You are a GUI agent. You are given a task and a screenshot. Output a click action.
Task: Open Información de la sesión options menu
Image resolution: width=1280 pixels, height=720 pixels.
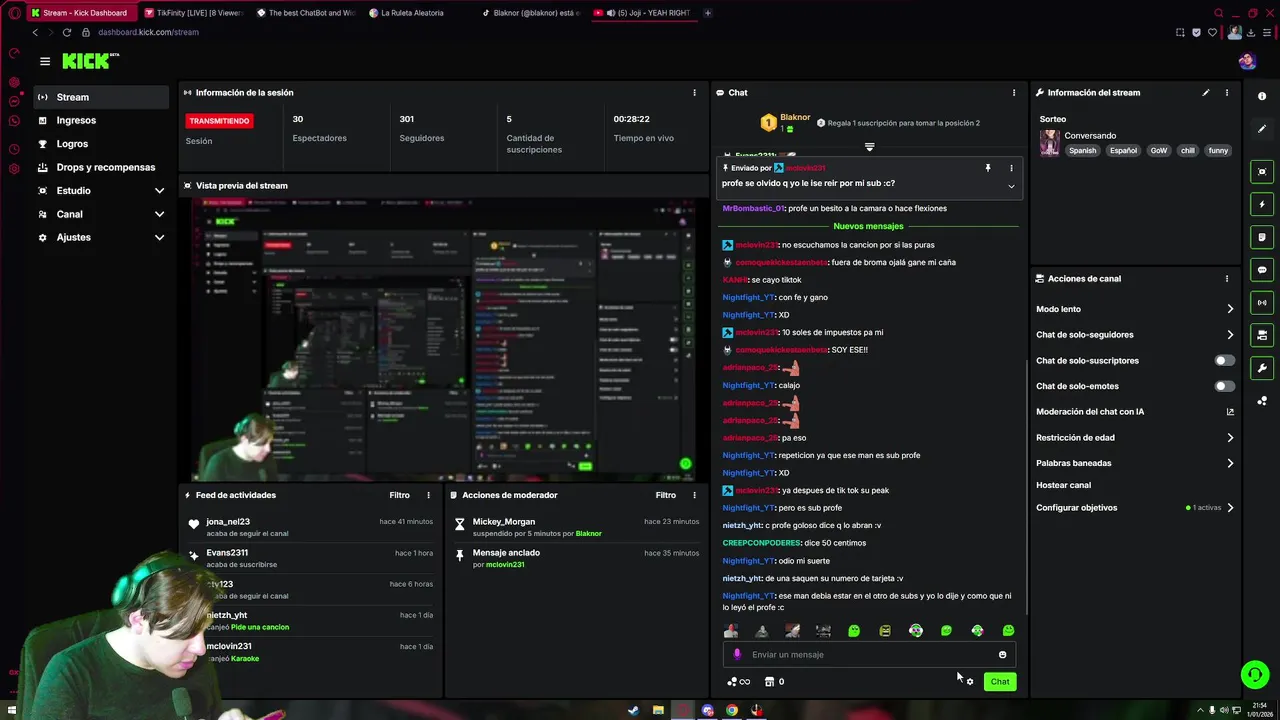[694, 92]
